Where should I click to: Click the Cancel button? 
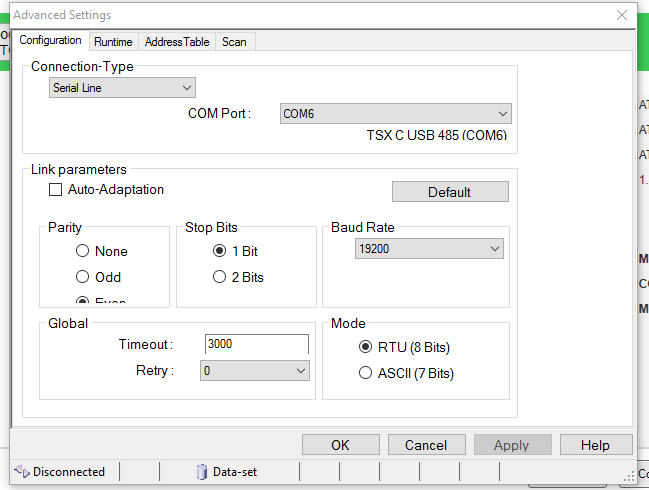click(x=426, y=445)
